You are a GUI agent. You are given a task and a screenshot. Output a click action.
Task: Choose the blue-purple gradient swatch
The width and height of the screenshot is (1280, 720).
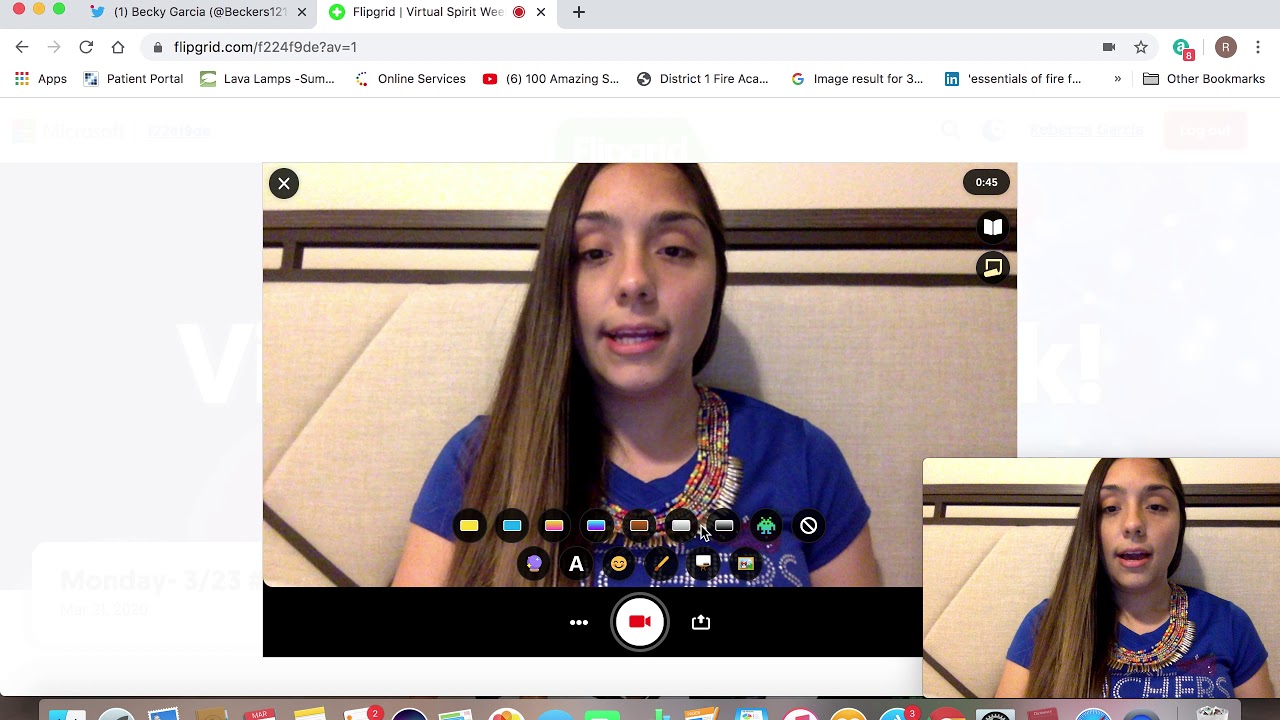(x=596, y=526)
